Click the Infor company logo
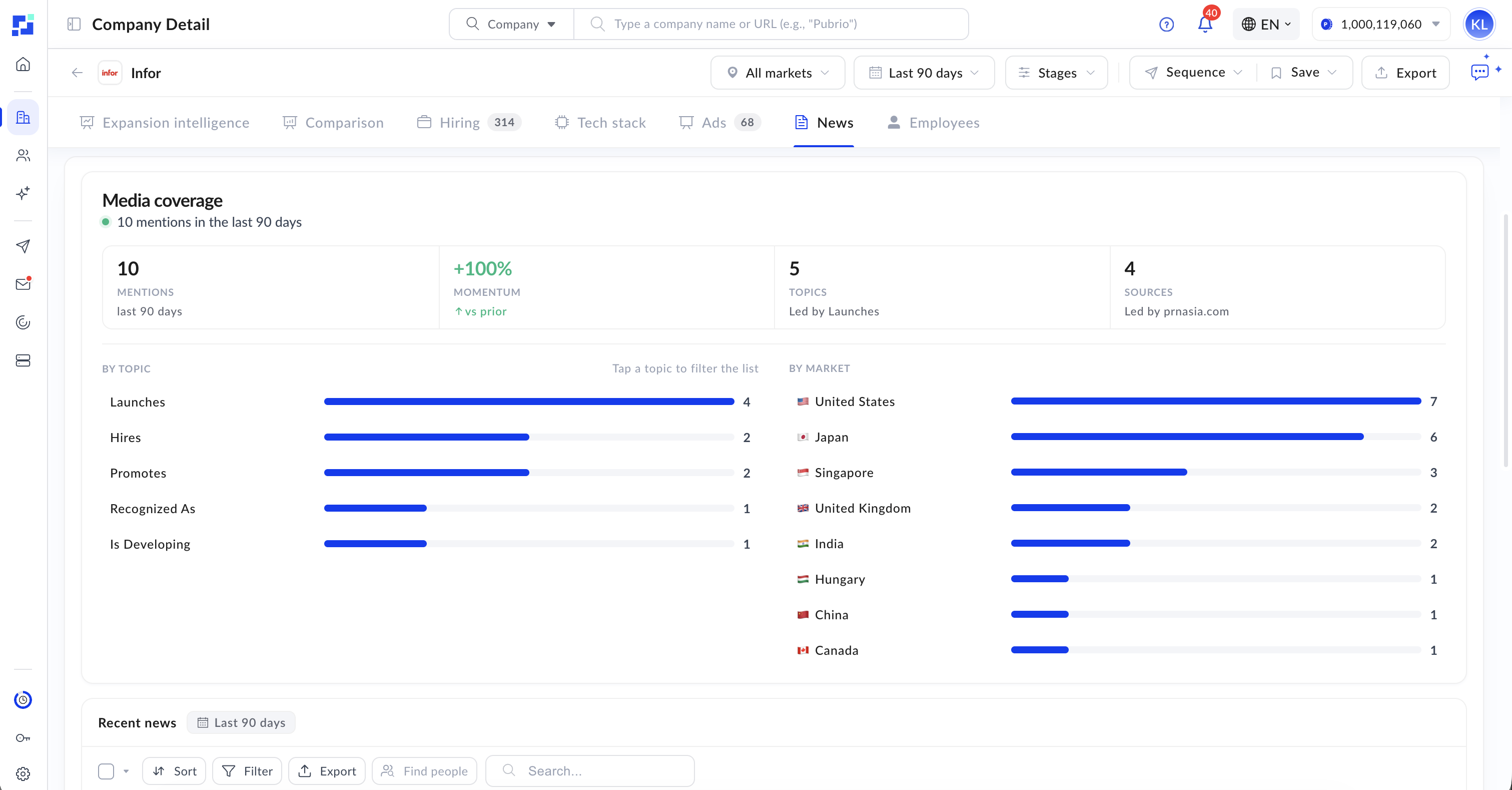This screenshot has height=790, width=1512. (110, 73)
